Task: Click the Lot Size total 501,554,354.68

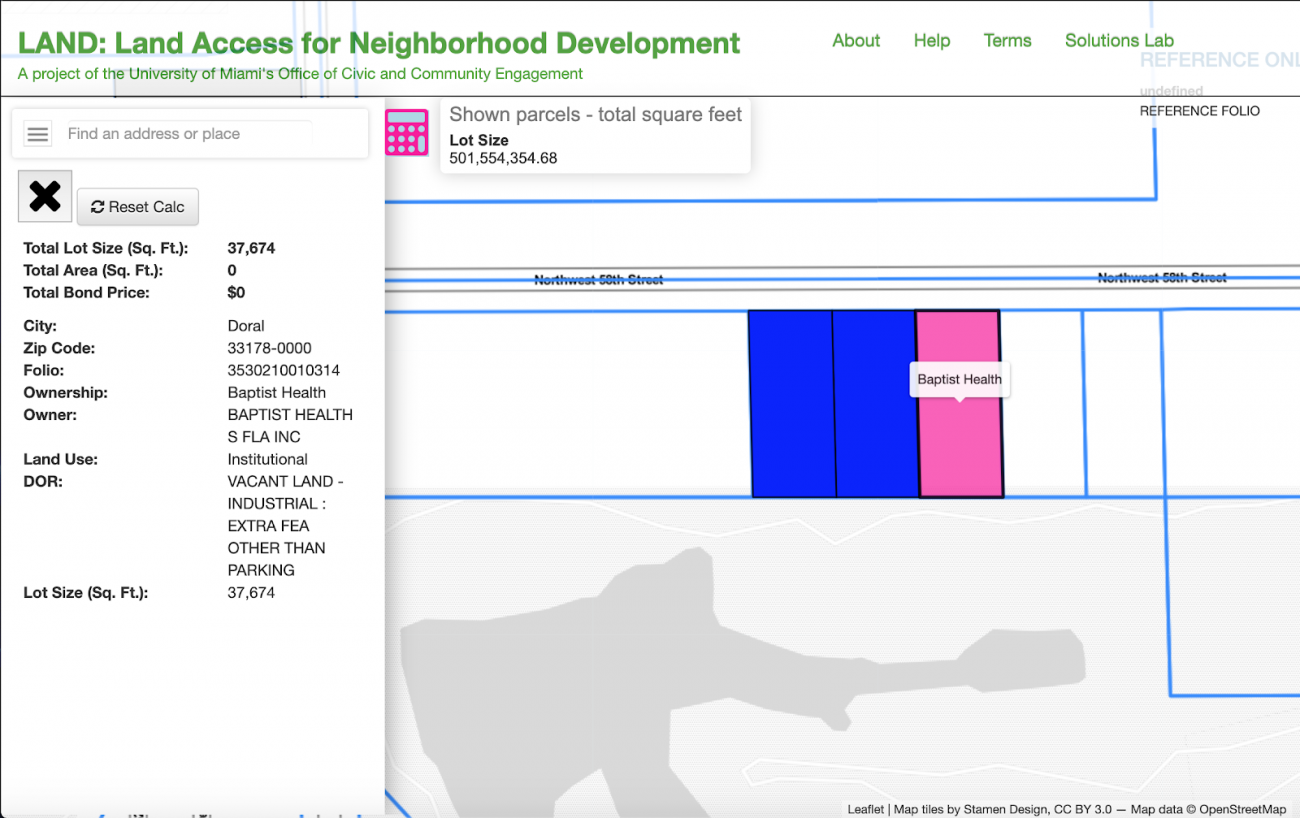Action: (x=503, y=158)
